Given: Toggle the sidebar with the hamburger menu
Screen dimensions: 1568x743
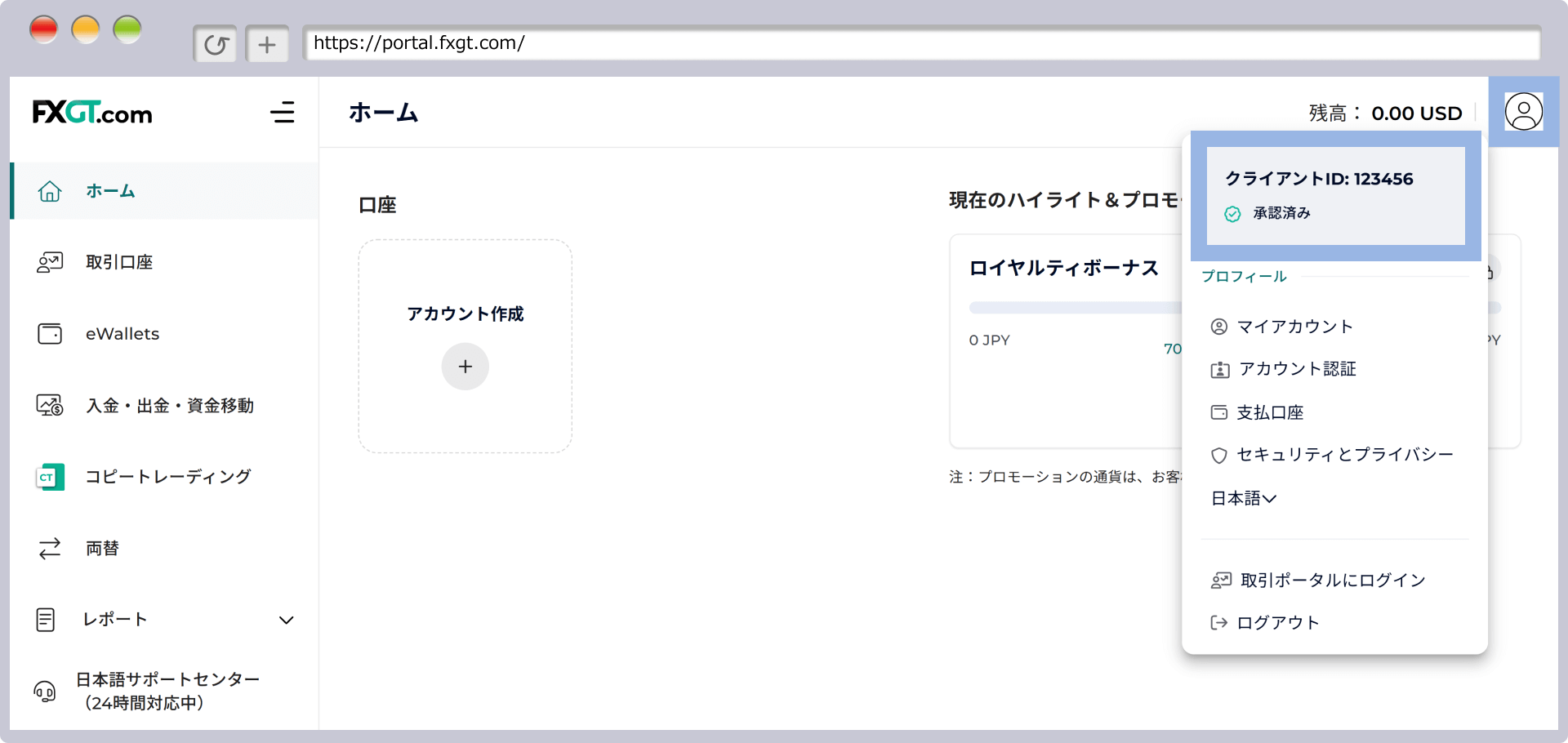Looking at the screenshot, I should point(283,113).
